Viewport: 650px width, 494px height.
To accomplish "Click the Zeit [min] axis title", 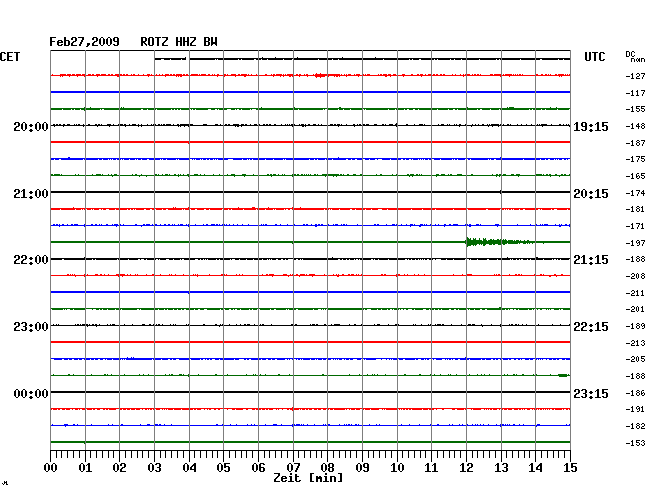I will pos(308,478).
